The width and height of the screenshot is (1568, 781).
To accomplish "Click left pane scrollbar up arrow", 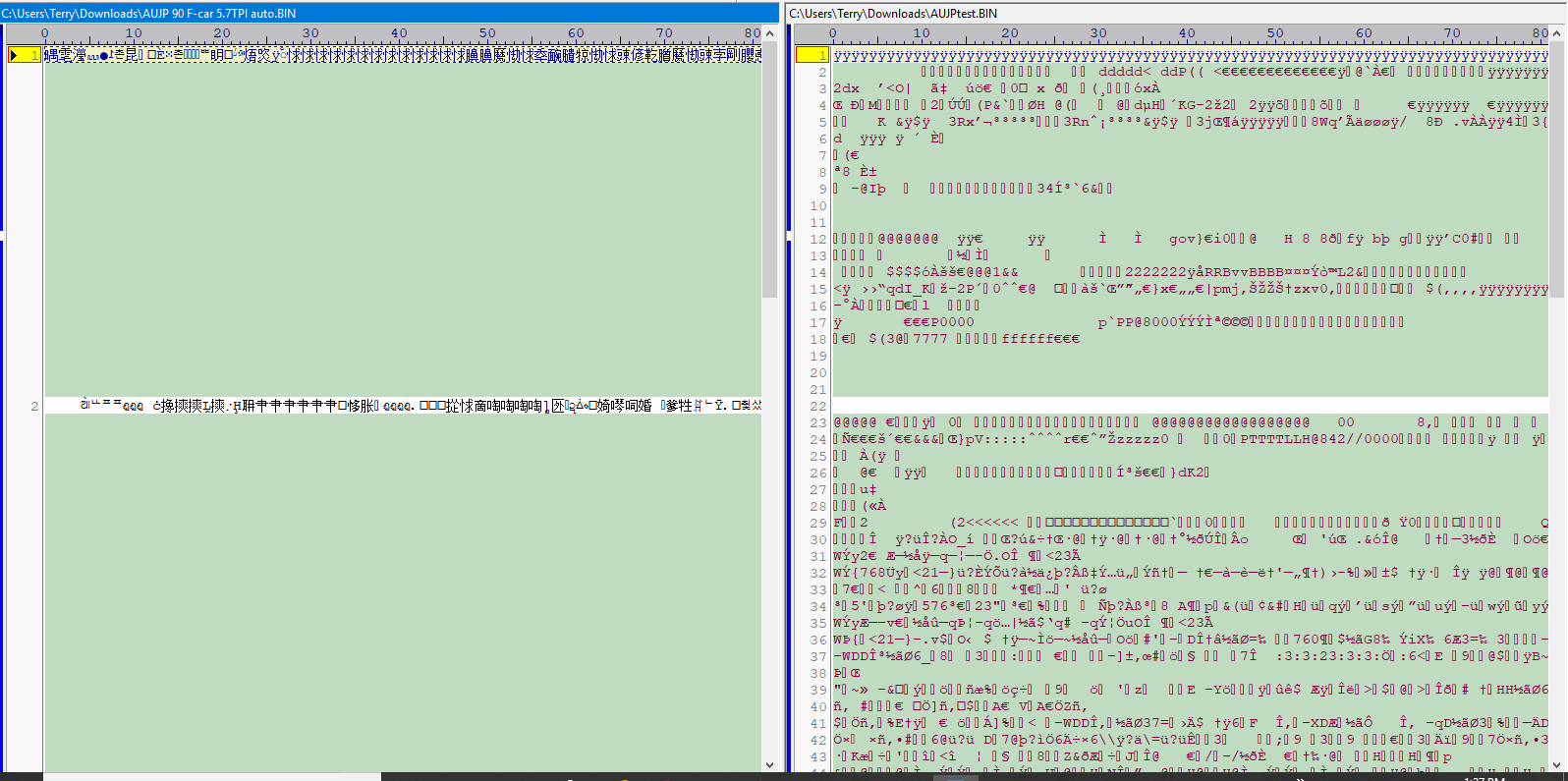I will pyautogui.click(x=769, y=33).
